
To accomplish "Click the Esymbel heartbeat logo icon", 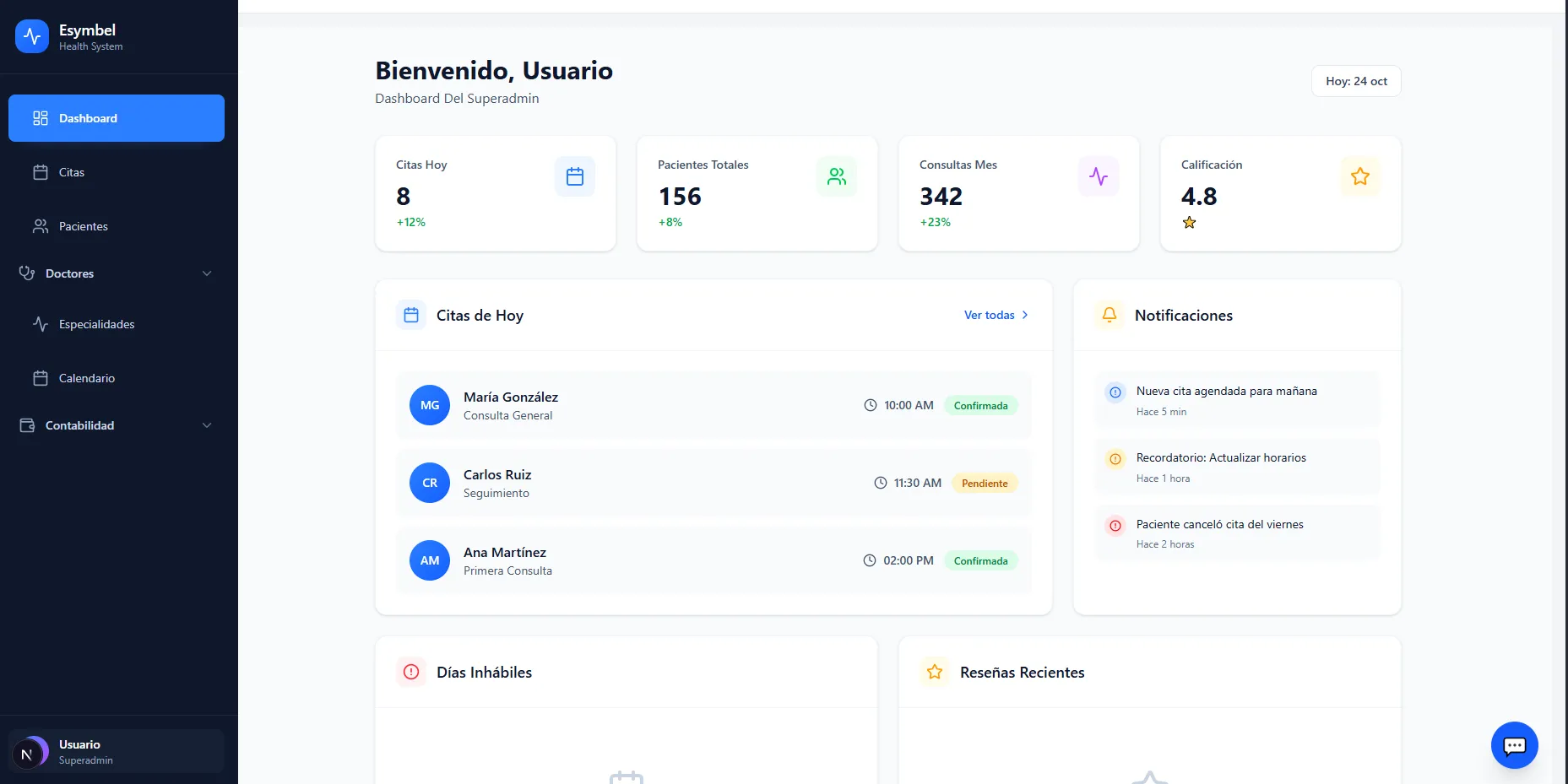I will 32,36.
